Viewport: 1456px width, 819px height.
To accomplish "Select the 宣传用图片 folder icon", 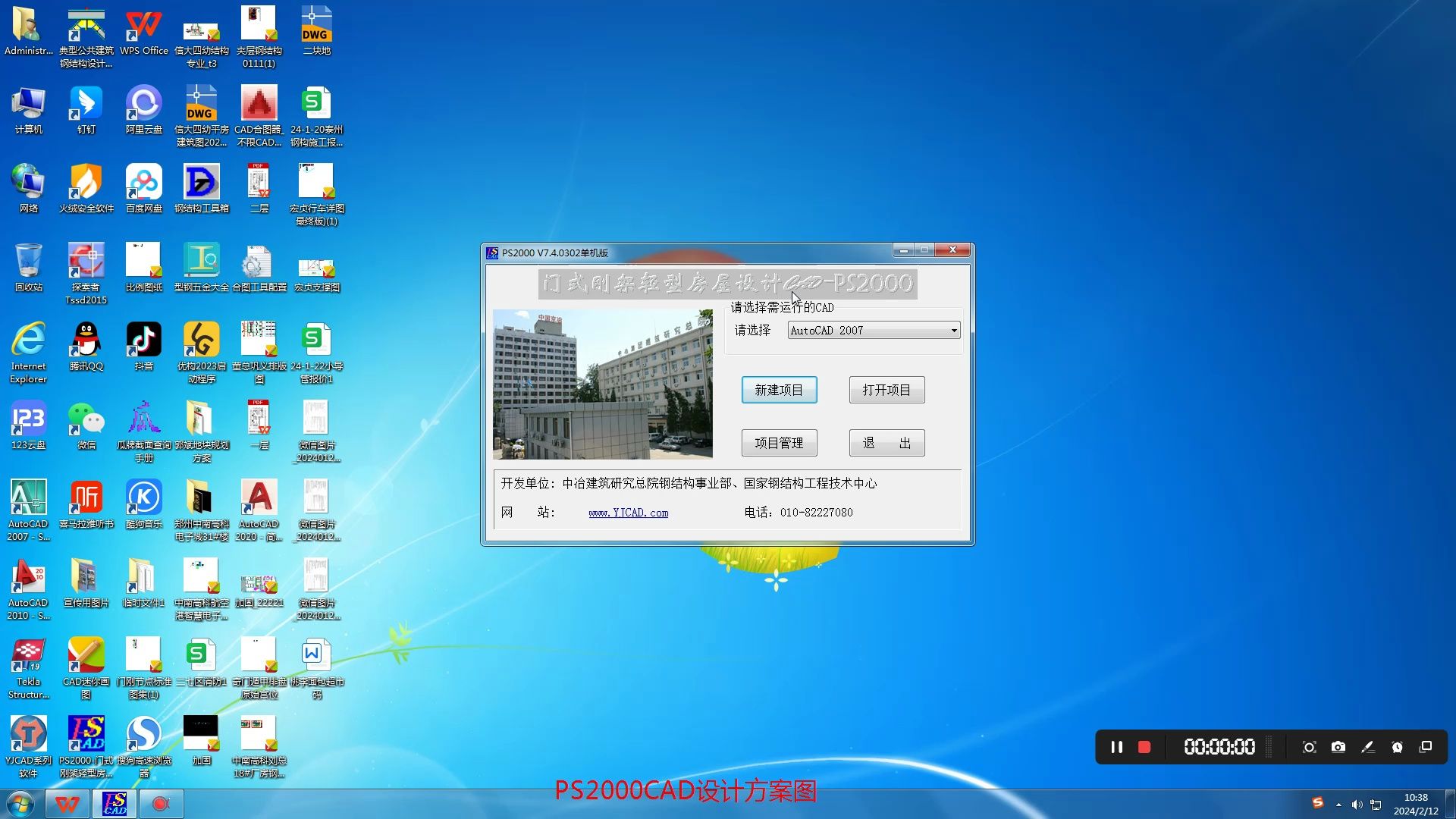I will 86,584.
